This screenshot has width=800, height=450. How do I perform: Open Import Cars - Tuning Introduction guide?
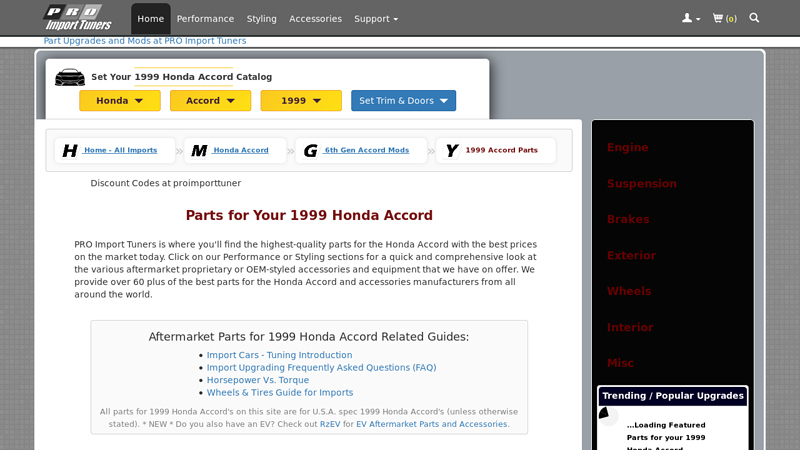tap(279, 355)
